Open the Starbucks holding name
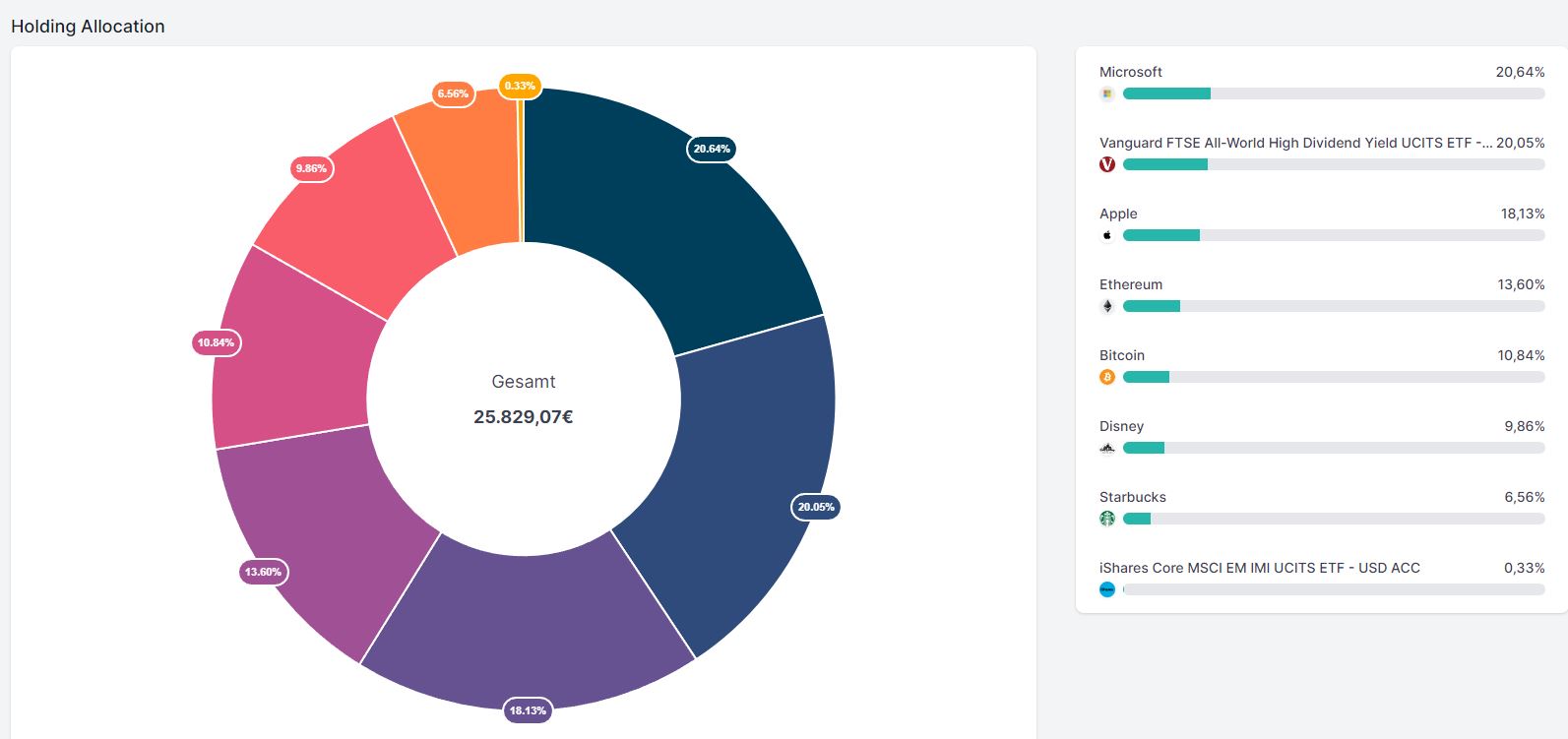1568x739 pixels. [x=1133, y=497]
